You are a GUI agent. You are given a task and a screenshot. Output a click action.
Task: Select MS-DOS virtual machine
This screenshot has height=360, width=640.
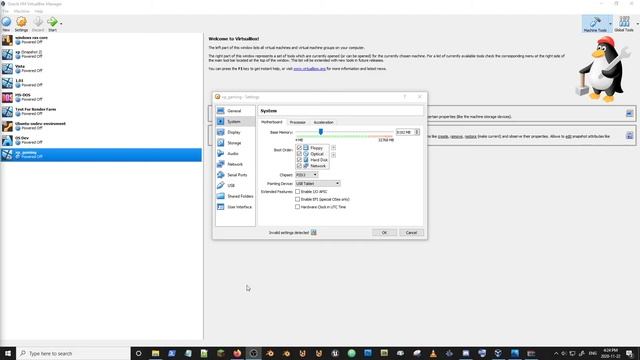tap(101, 97)
